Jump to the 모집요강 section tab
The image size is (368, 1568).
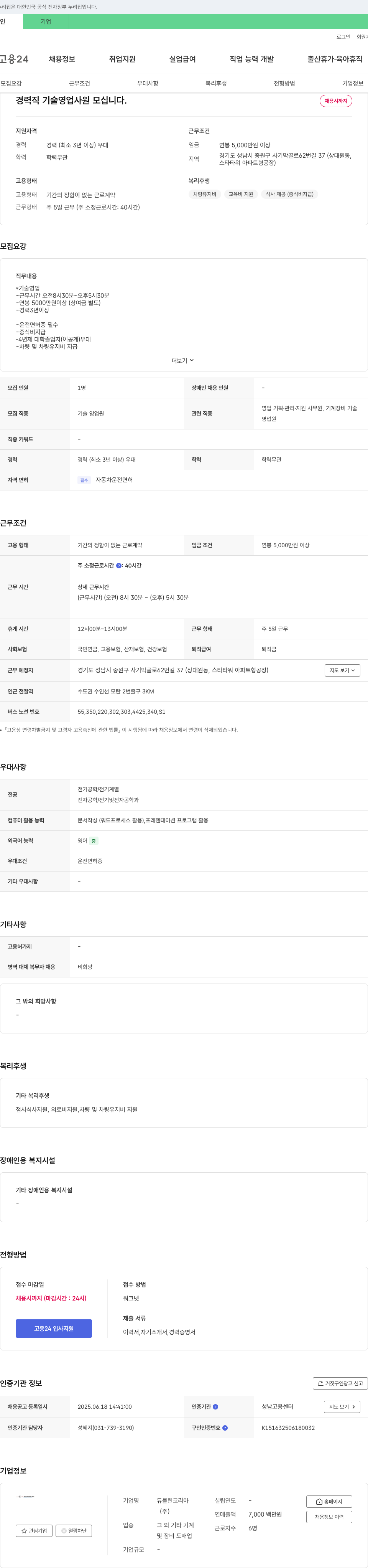coord(11,83)
